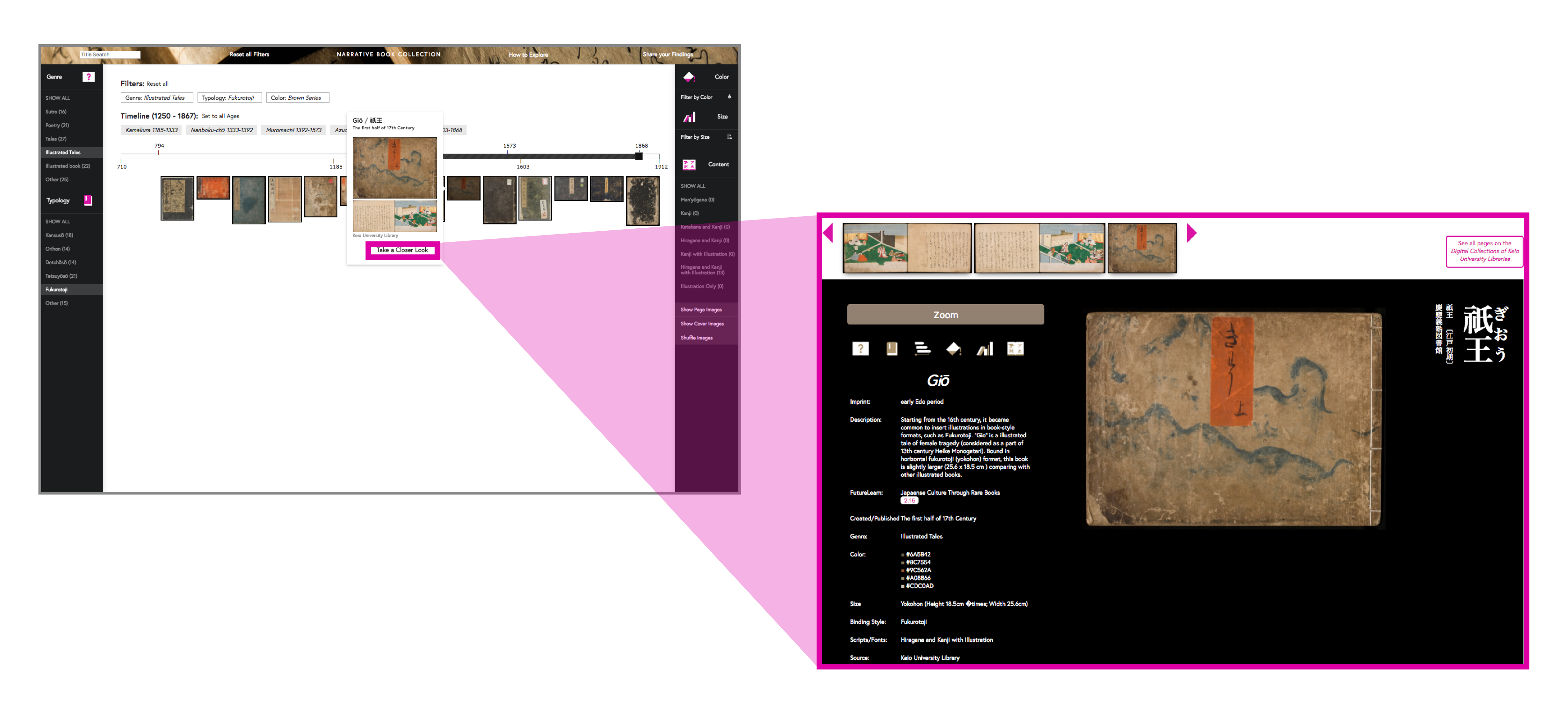Click the timeline bars icon in the detail panel
Screen dimensions: 1568x719
tap(922, 348)
